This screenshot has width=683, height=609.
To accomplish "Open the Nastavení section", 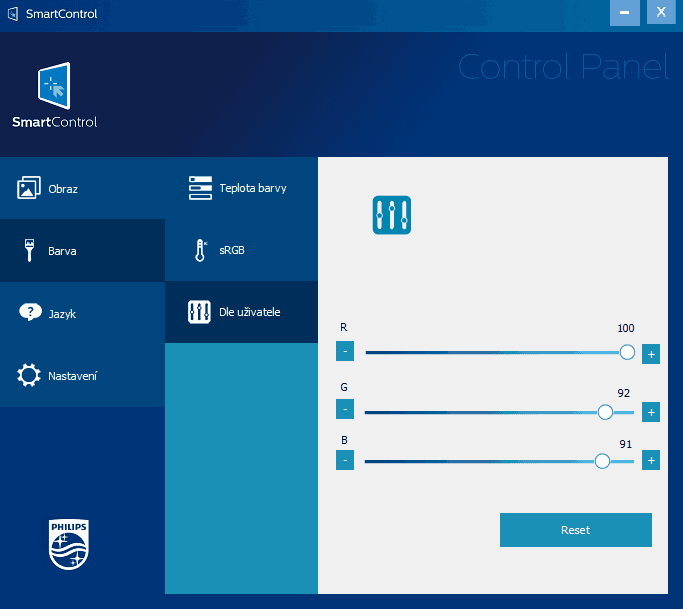I will (82, 376).
